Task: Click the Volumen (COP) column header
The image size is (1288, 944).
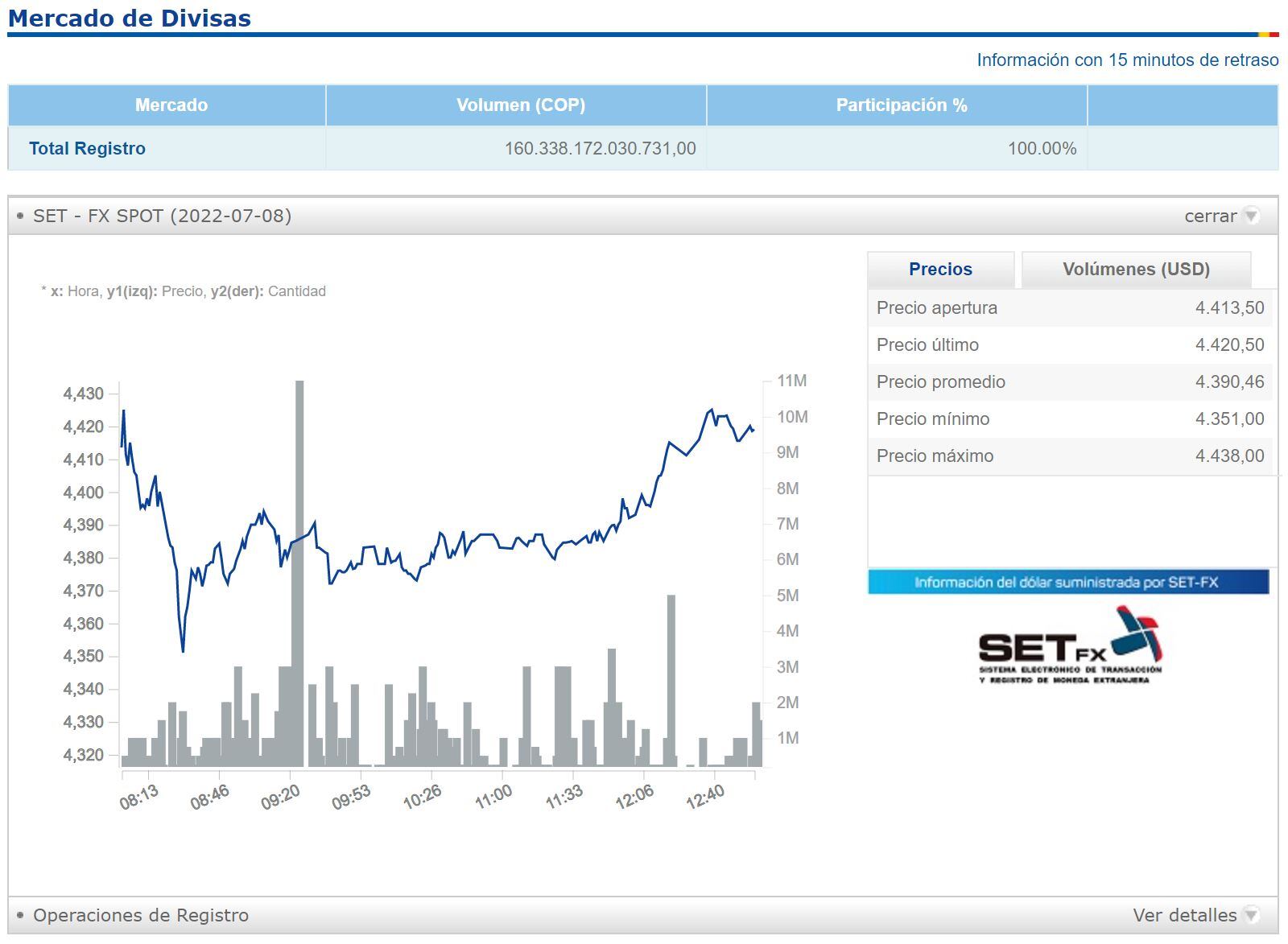Action: coord(520,105)
